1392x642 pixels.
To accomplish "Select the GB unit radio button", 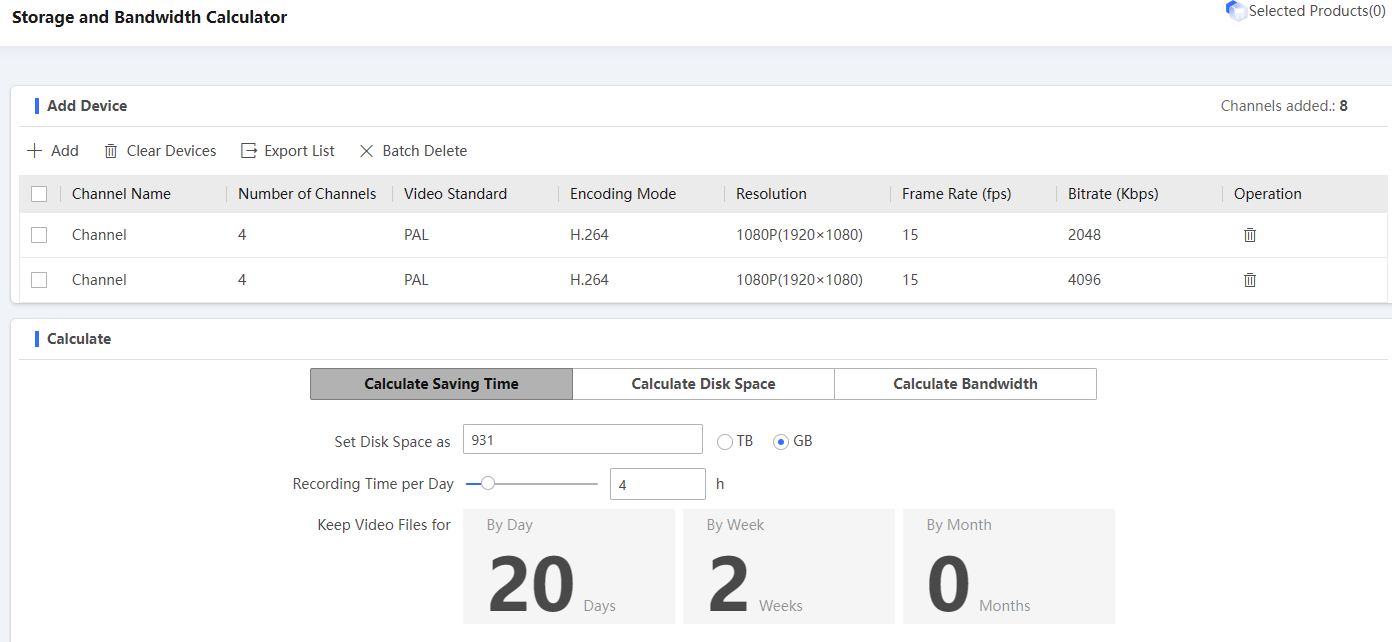I will (x=782, y=441).
